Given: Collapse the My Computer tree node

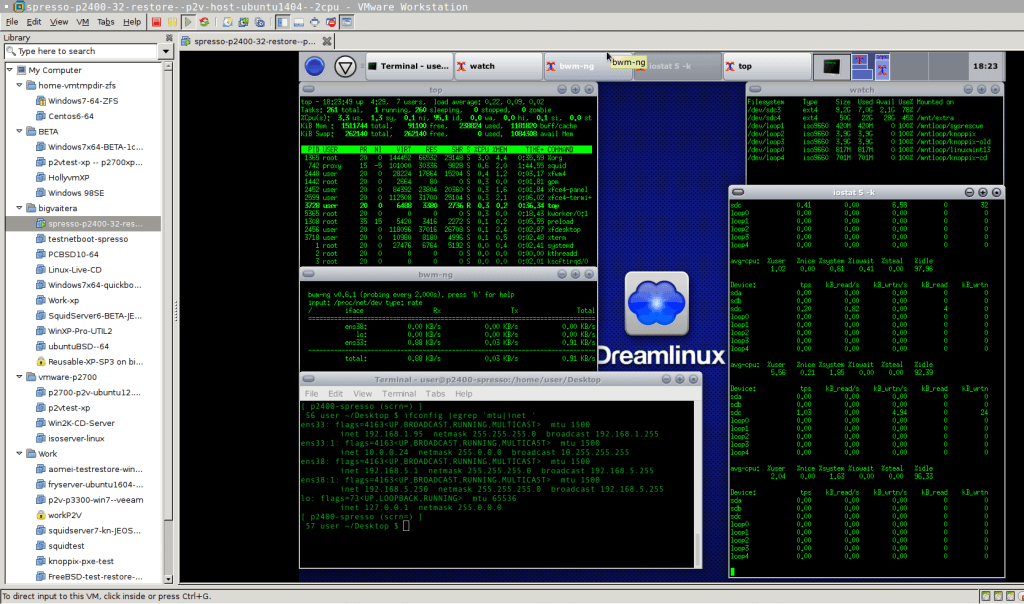Looking at the screenshot, I should [10, 70].
